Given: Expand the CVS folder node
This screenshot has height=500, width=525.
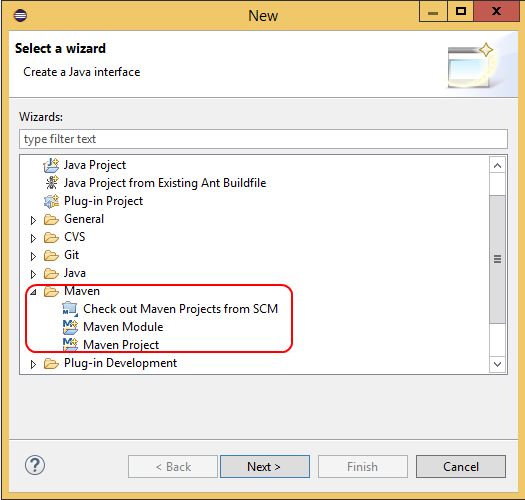Looking at the screenshot, I should coord(33,238).
